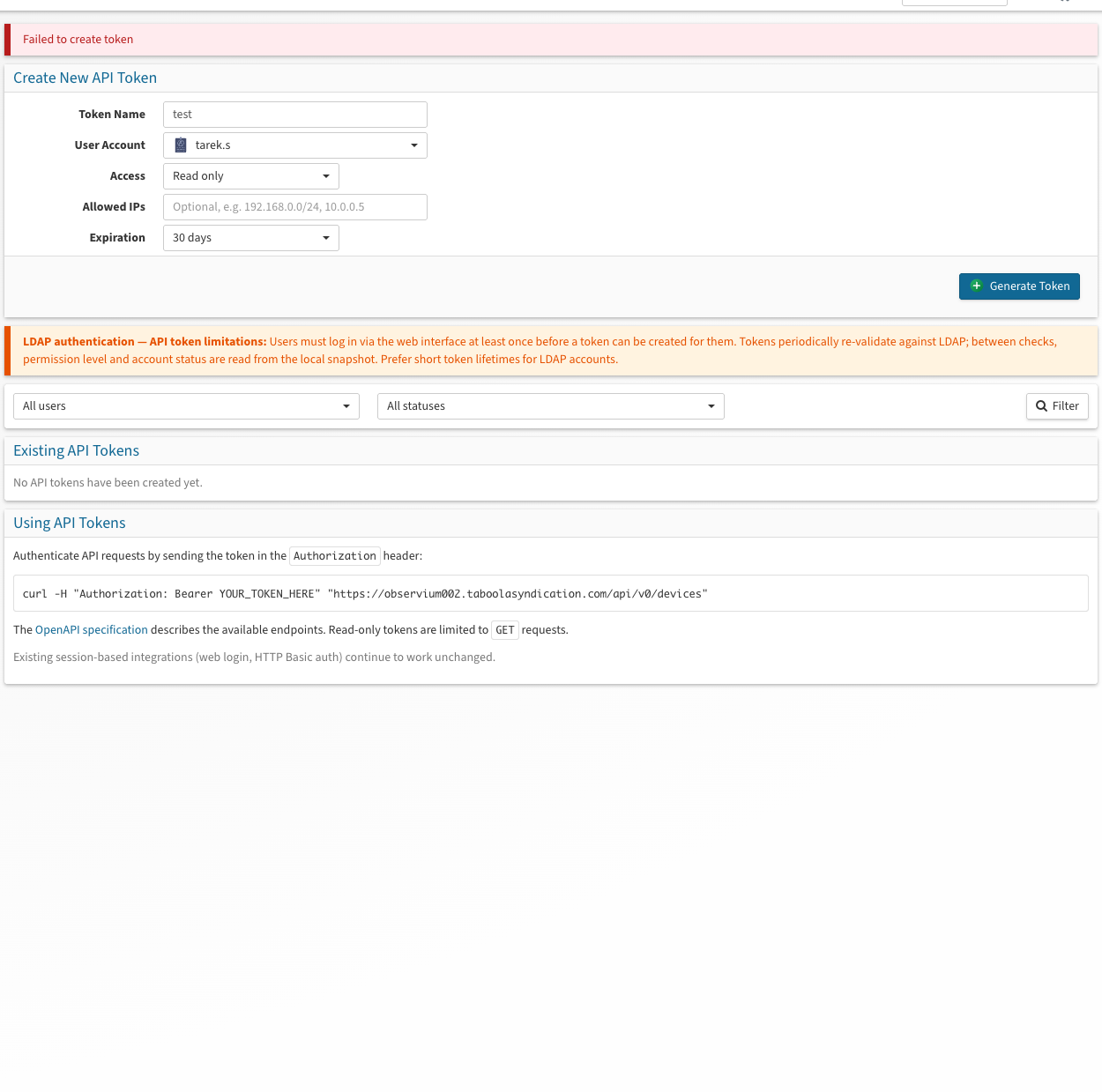Screen dimensions: 1102x1092
Task: Open the All users filter dropdown
Action: click(186, 406)
